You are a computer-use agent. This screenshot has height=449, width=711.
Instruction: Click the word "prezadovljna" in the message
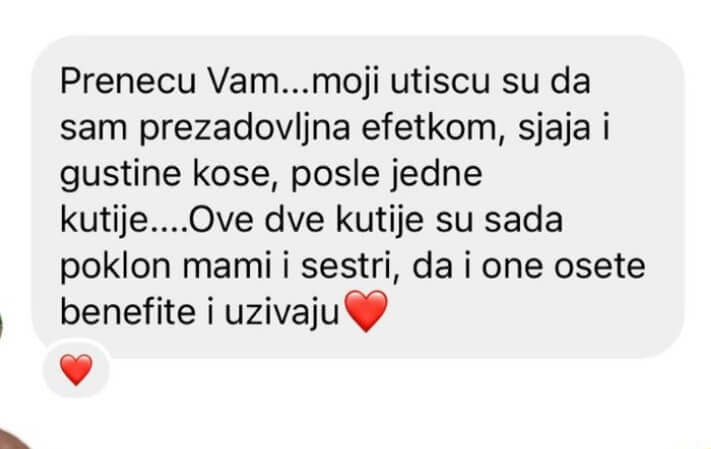[x=244, y=130]
